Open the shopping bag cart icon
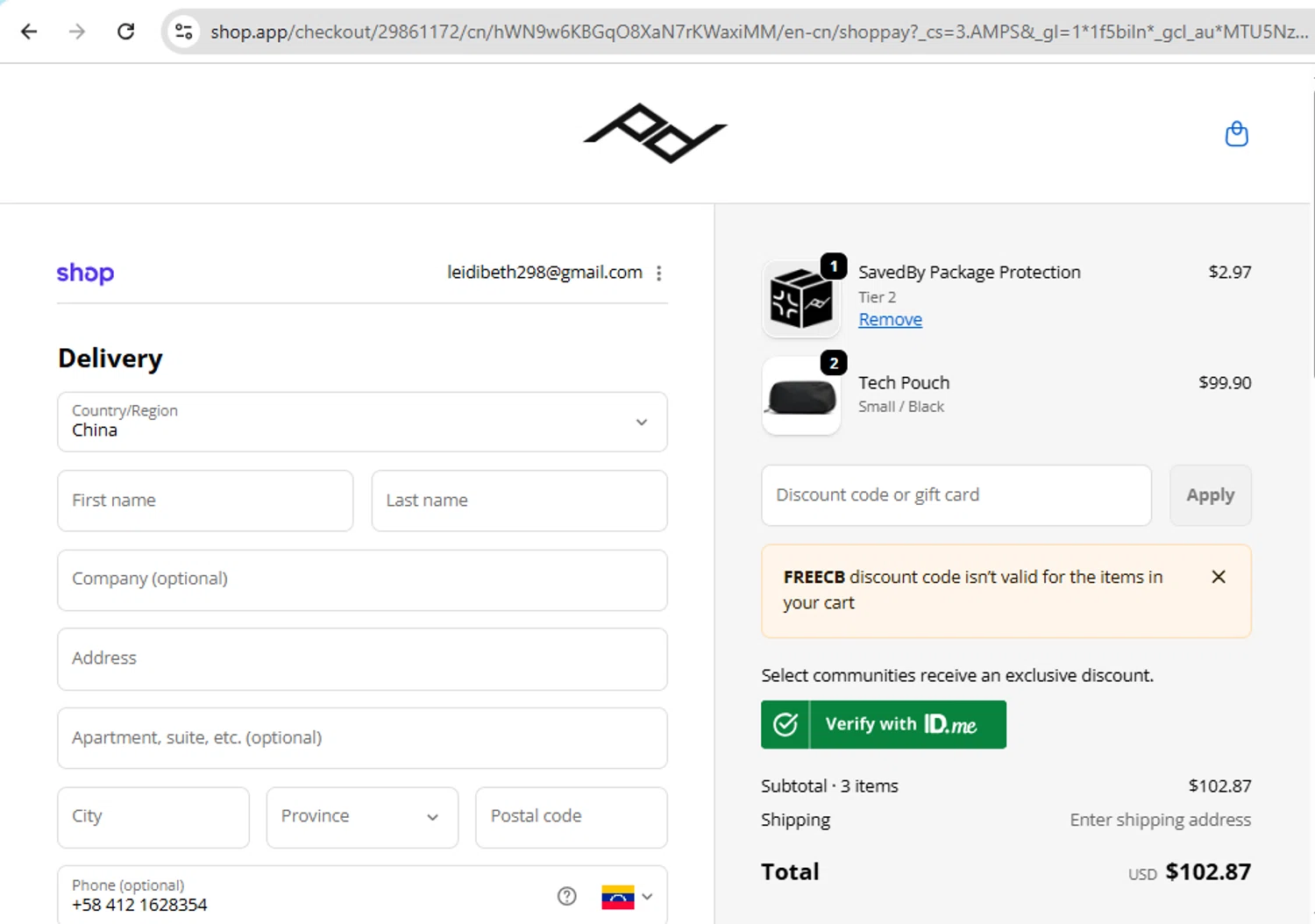The image size is (1315, 924). (1236, 134)
